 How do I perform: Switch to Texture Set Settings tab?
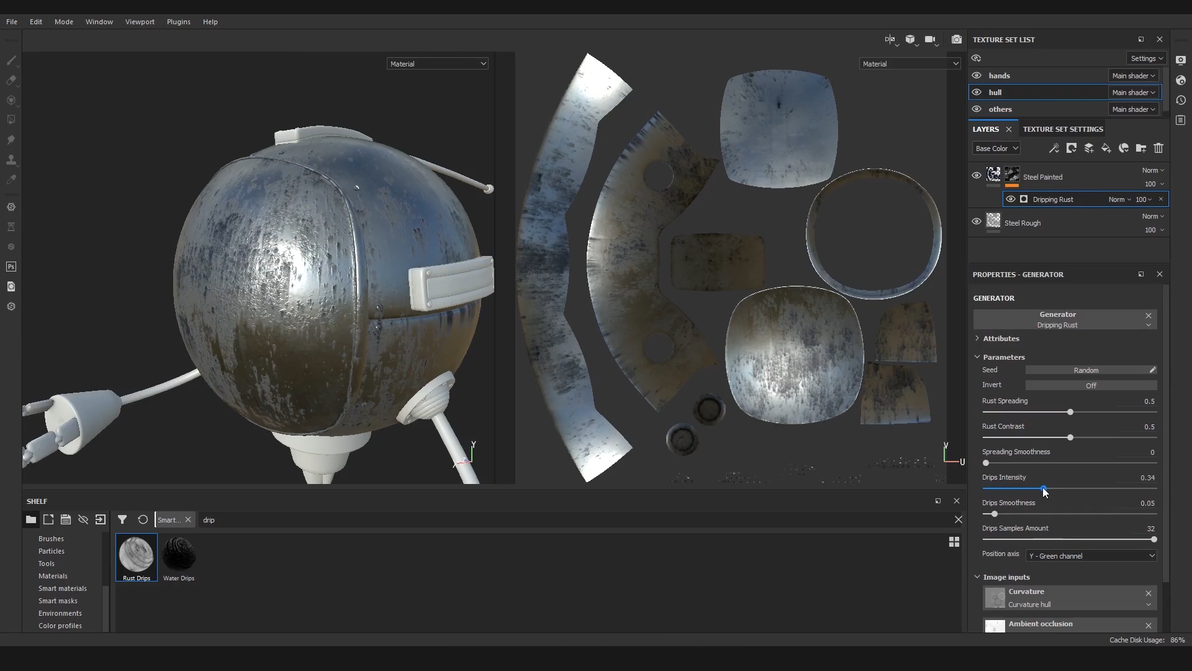[1062, 129]
